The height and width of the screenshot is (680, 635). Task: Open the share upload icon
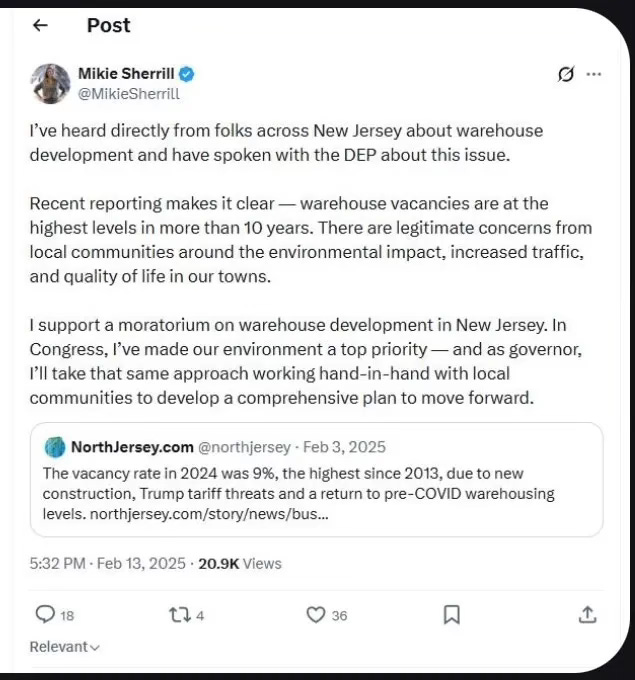click(587, 615)
